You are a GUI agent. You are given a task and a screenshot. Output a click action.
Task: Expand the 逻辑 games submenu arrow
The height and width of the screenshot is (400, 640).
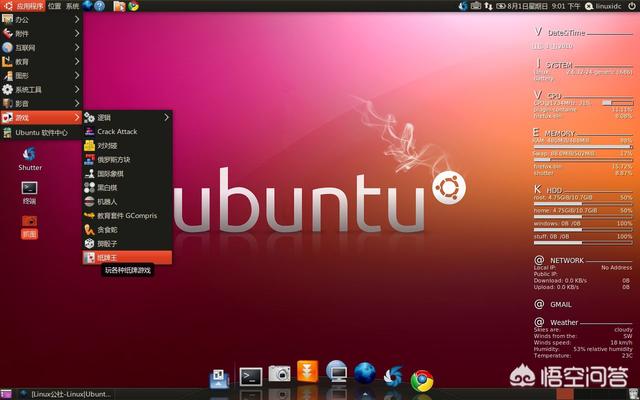coord(167,118)
